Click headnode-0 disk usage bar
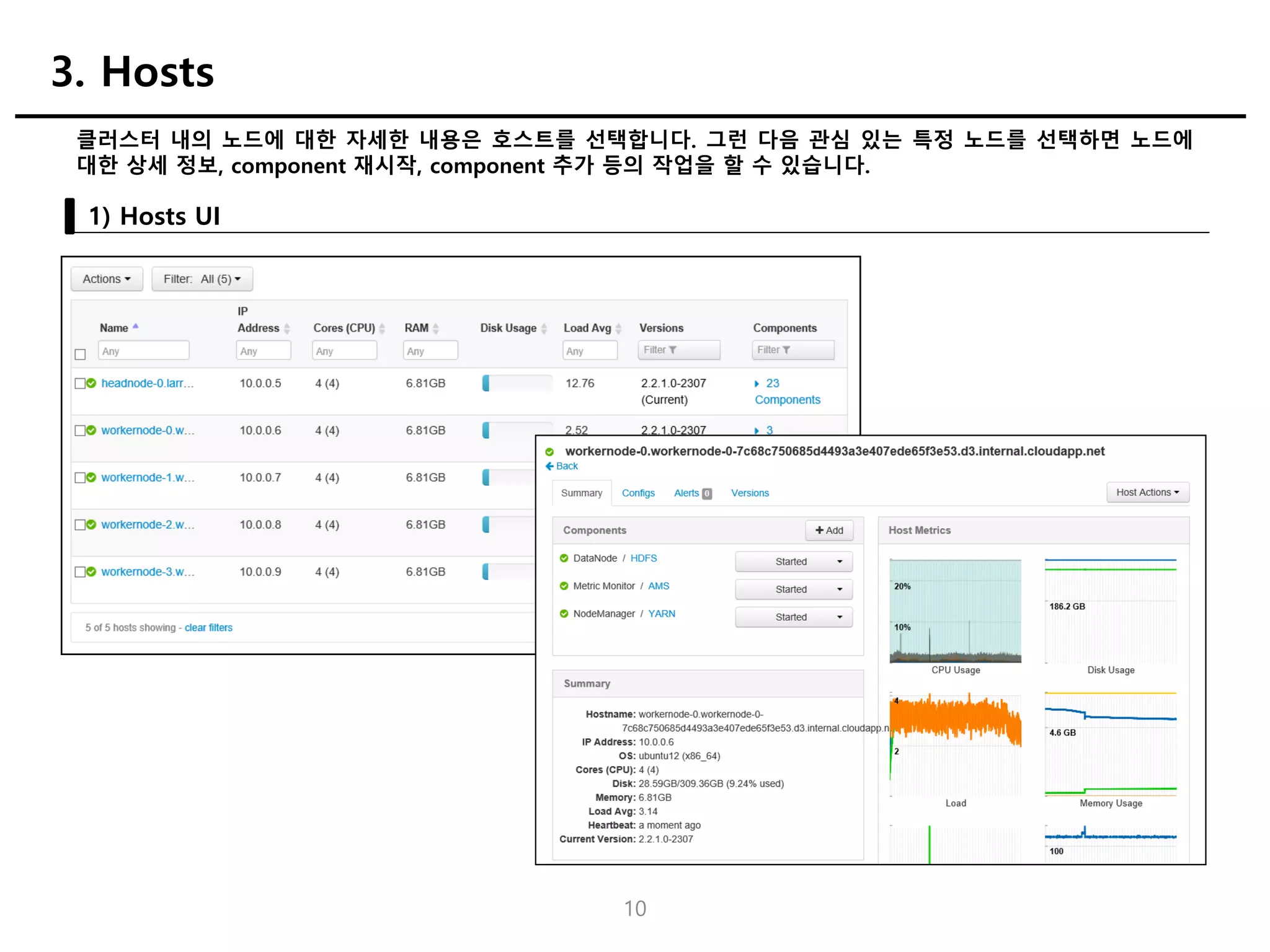This screenshot has width=1270, height=952. [x=517, y=384]
